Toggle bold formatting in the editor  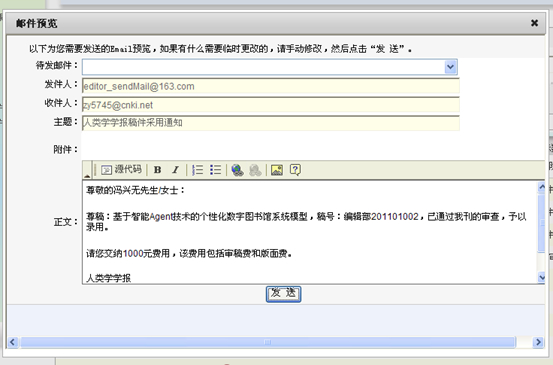158,170
